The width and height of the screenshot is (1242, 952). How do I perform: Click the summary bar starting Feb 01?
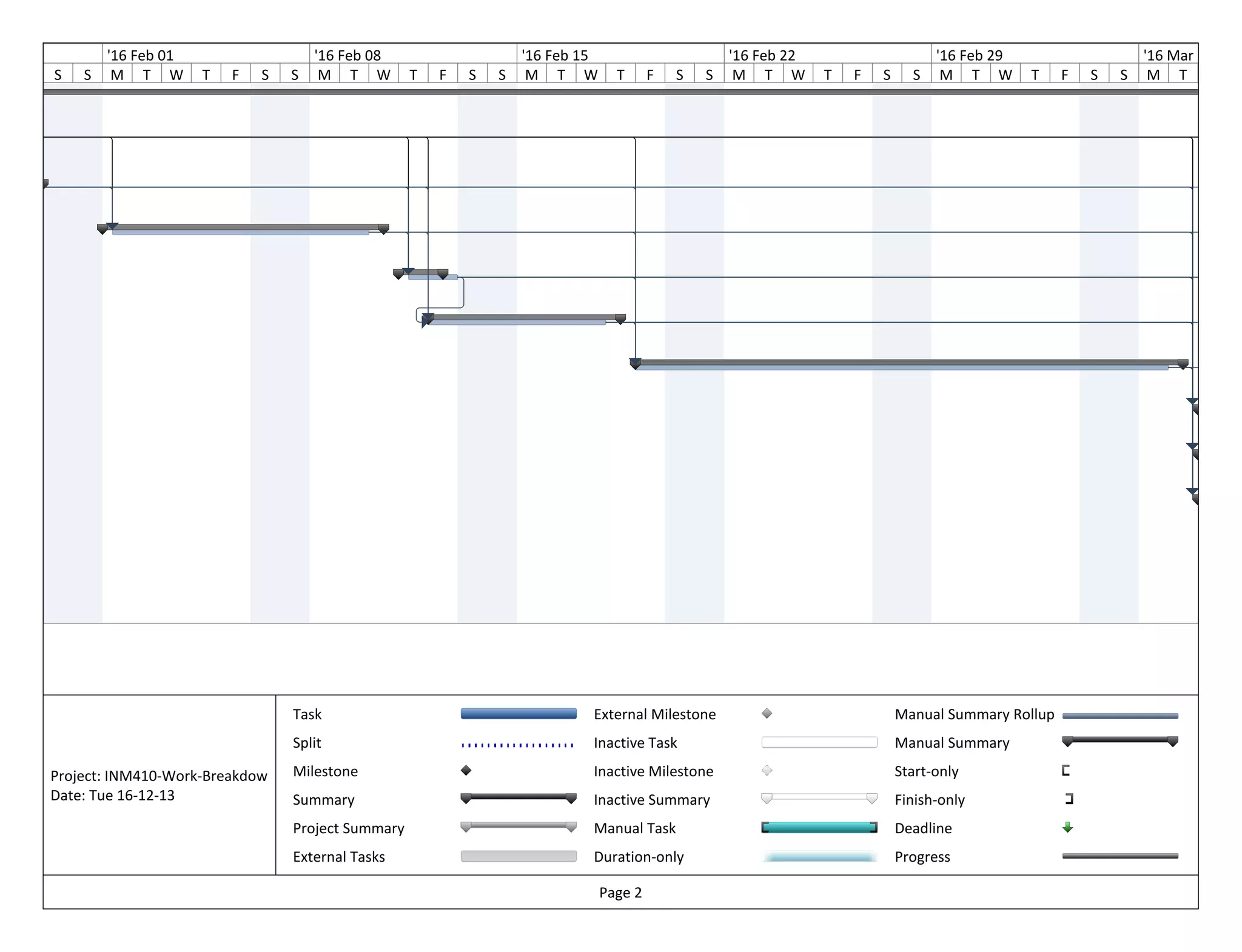click(243, 227)
